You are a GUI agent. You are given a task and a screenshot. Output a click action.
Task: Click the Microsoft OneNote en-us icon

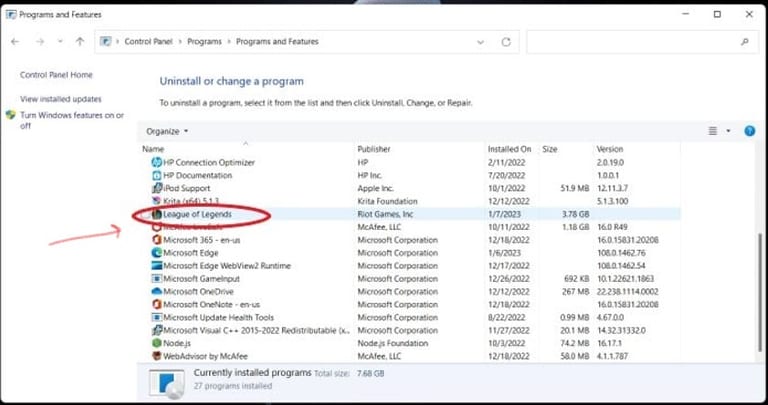[x=157, y=304]
